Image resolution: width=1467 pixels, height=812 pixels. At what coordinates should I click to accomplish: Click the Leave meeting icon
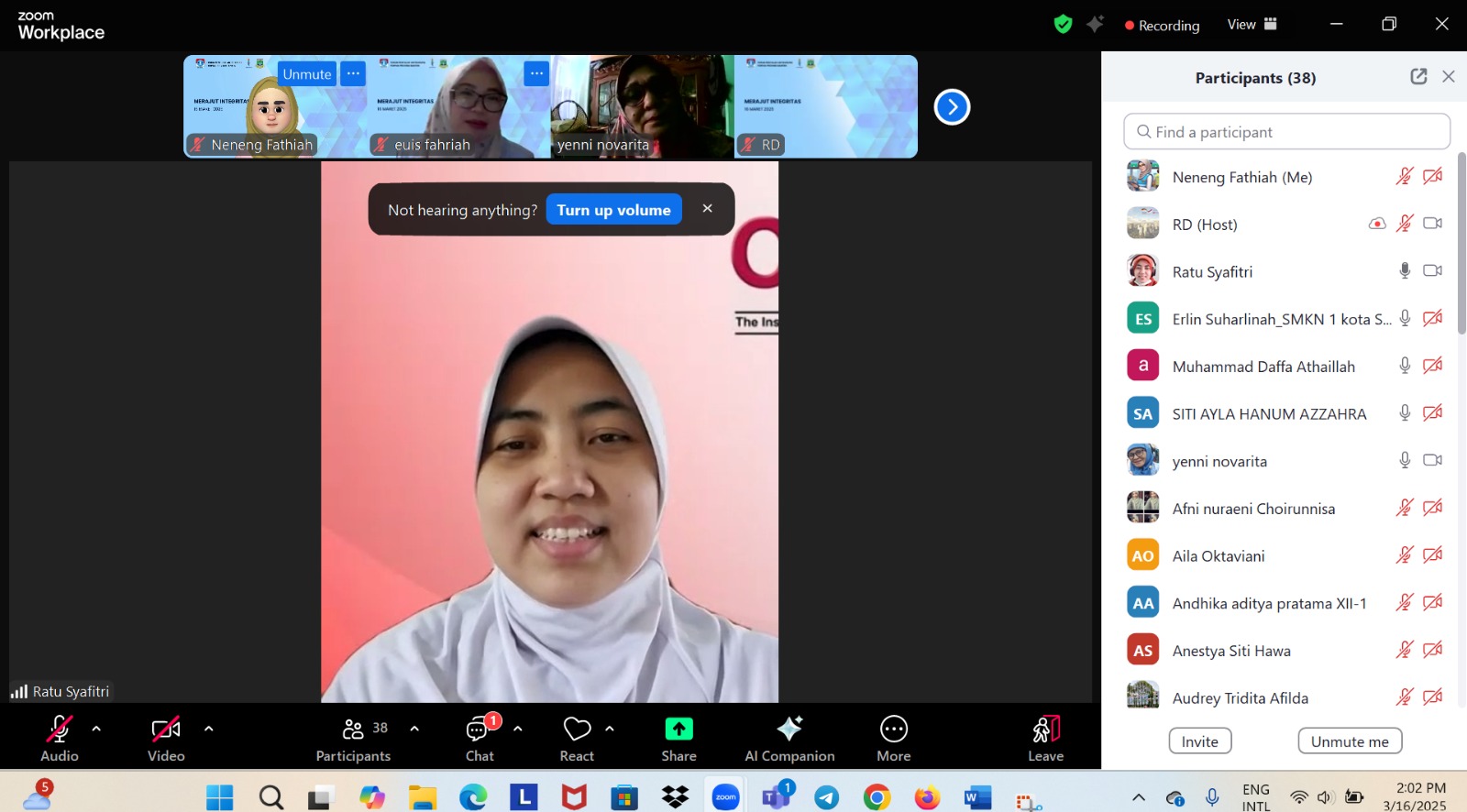[x=1045, y=730]
